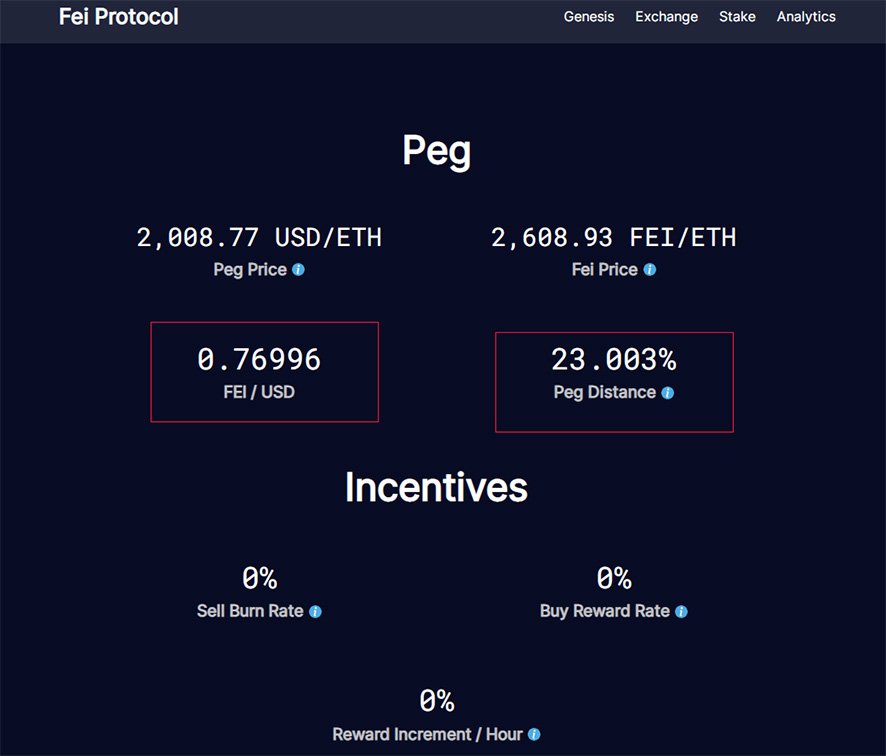This screenshot has height=756, width=886.
Task: Select Stake in the top navigation
Action: coord(737,17)
